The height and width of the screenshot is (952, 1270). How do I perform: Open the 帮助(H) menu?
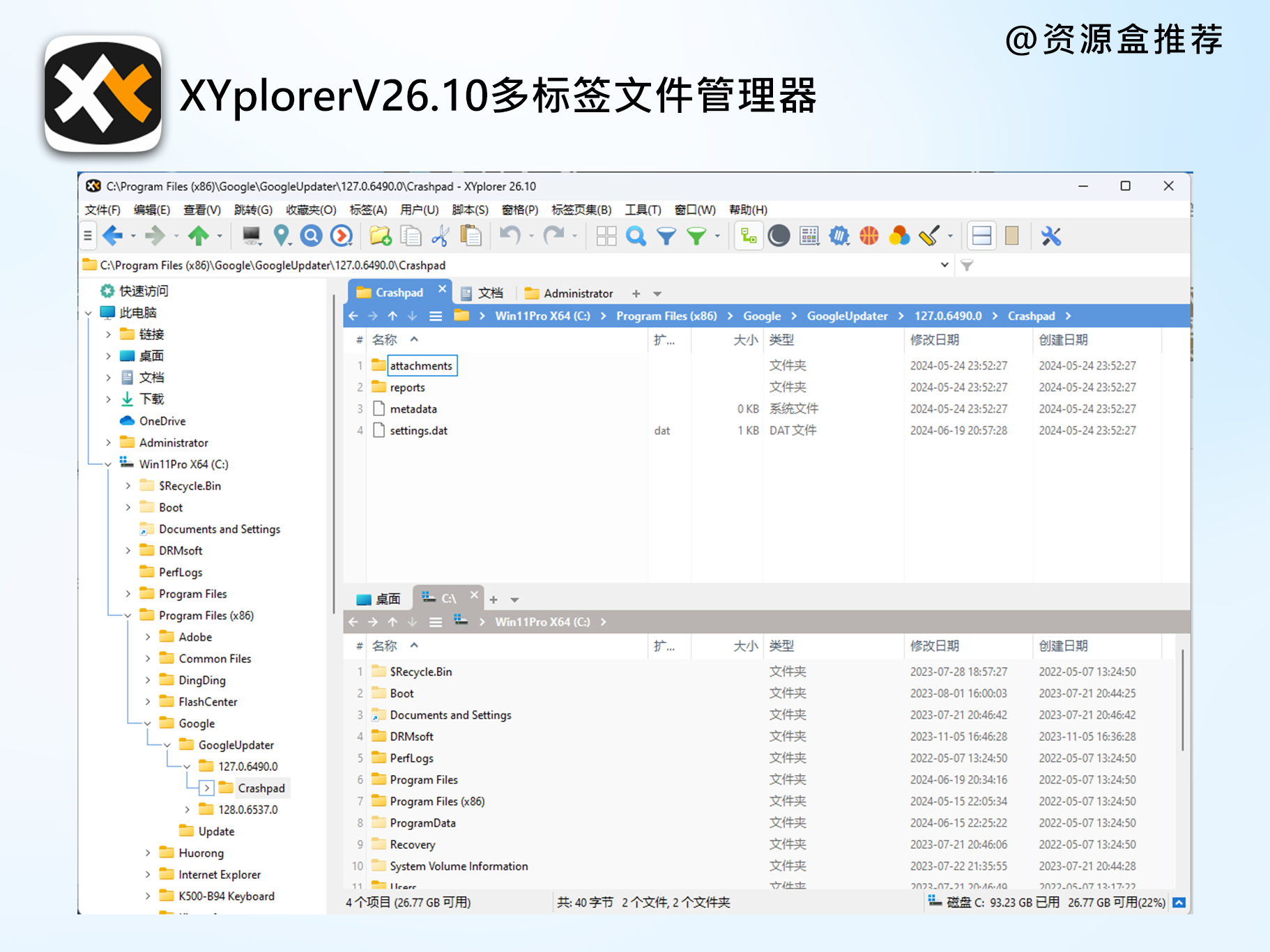(x=748, y=210)
